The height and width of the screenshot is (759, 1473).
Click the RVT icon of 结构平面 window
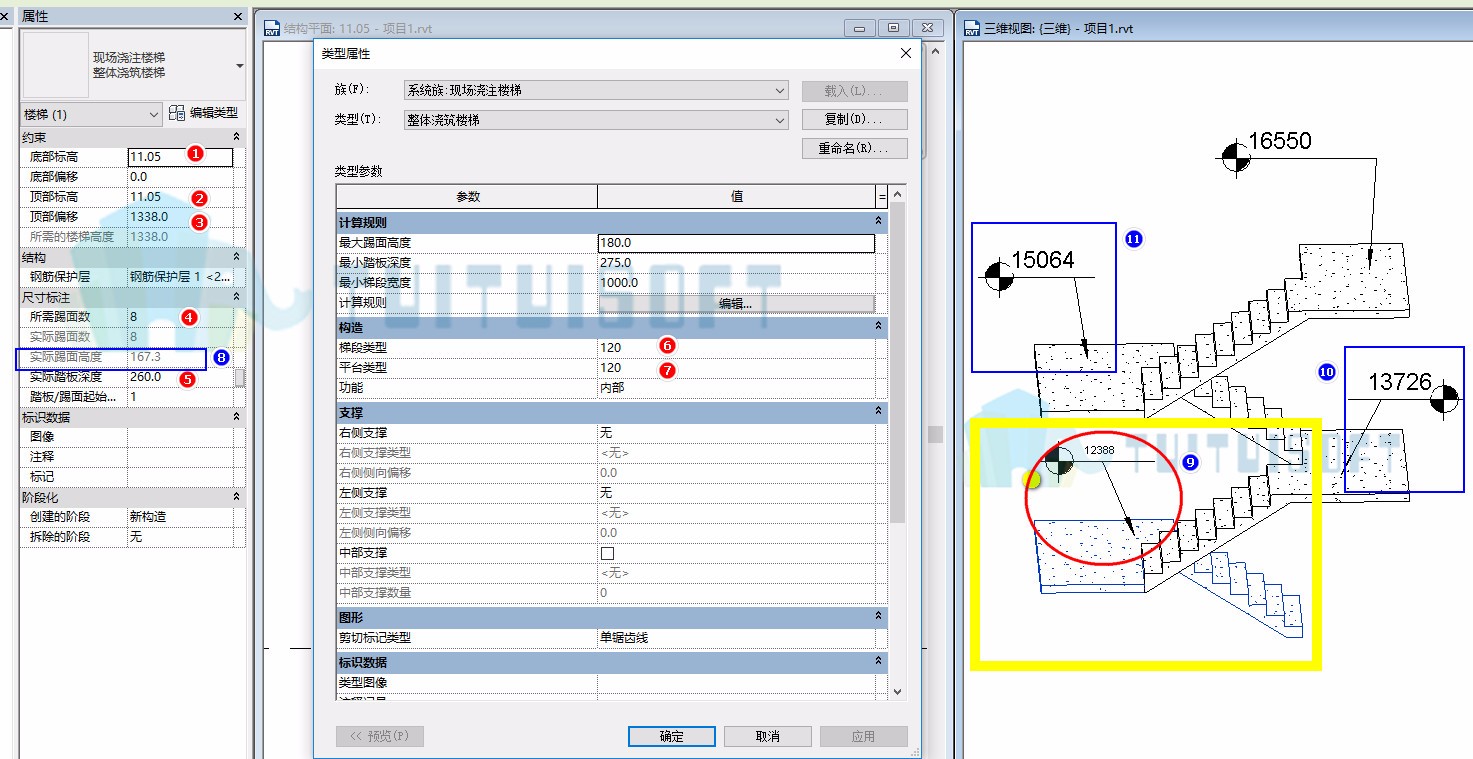coord(272,28)
